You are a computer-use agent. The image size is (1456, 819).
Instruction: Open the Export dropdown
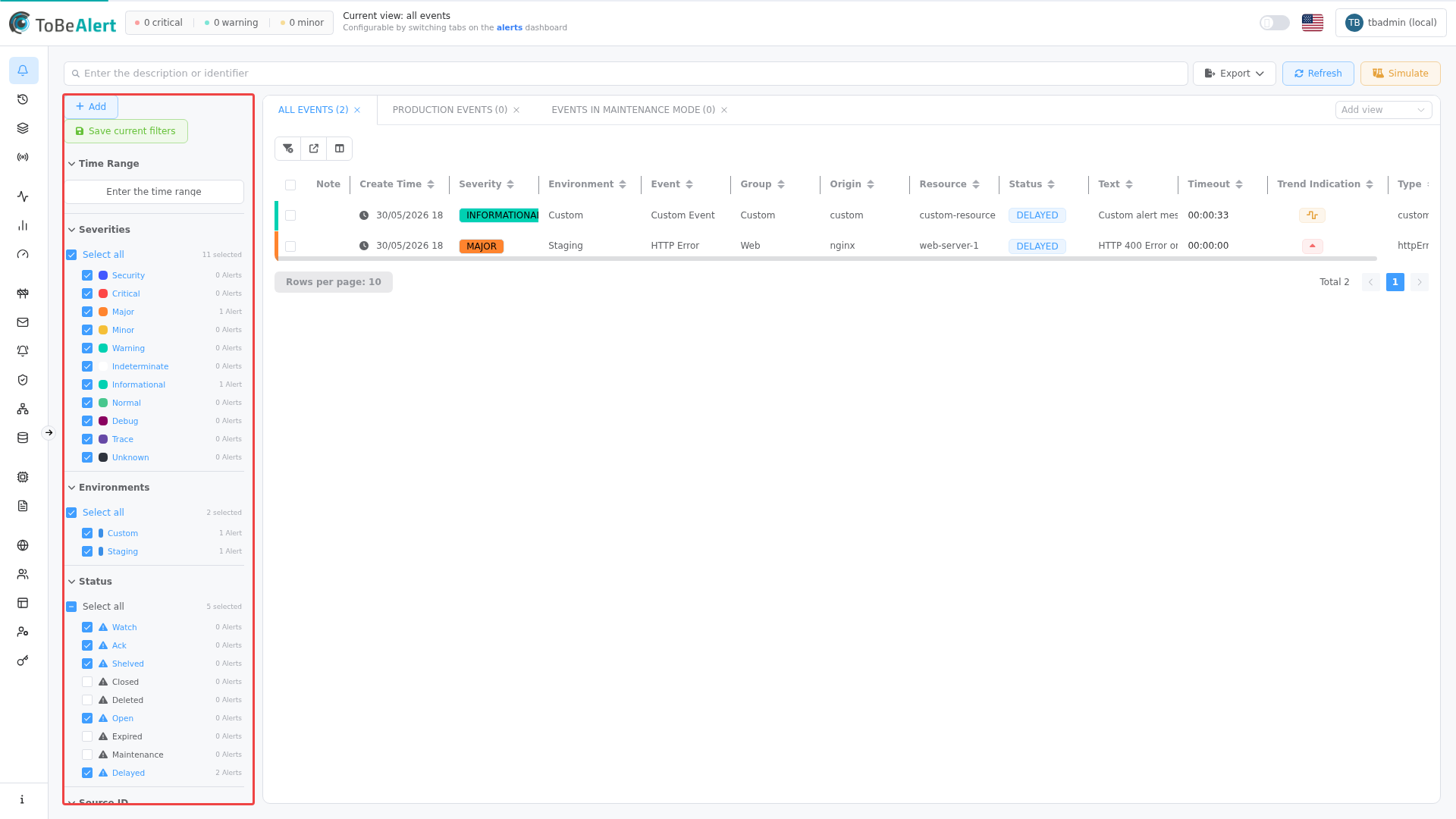(x=1234, y=74)
